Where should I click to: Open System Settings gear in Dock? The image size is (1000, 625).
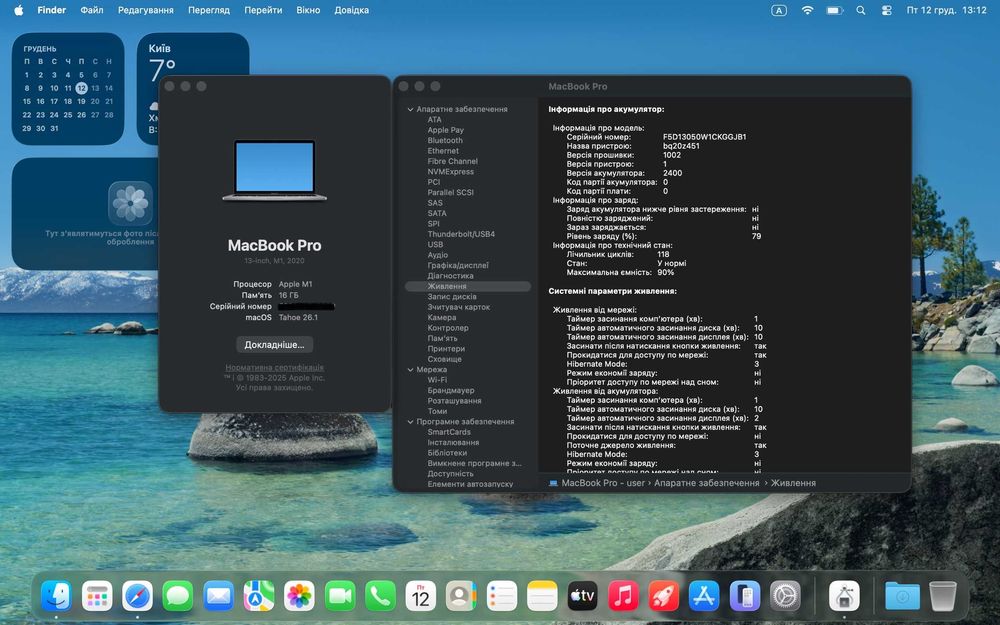point(785,597)
